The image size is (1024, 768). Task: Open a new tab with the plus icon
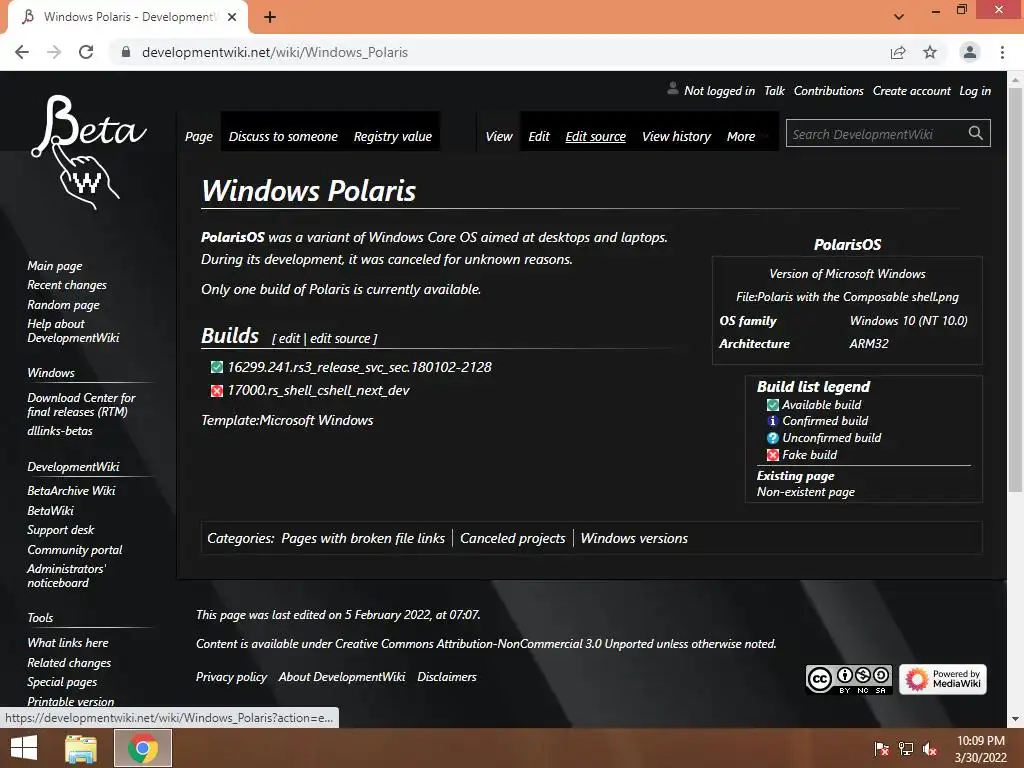(270, 17)
